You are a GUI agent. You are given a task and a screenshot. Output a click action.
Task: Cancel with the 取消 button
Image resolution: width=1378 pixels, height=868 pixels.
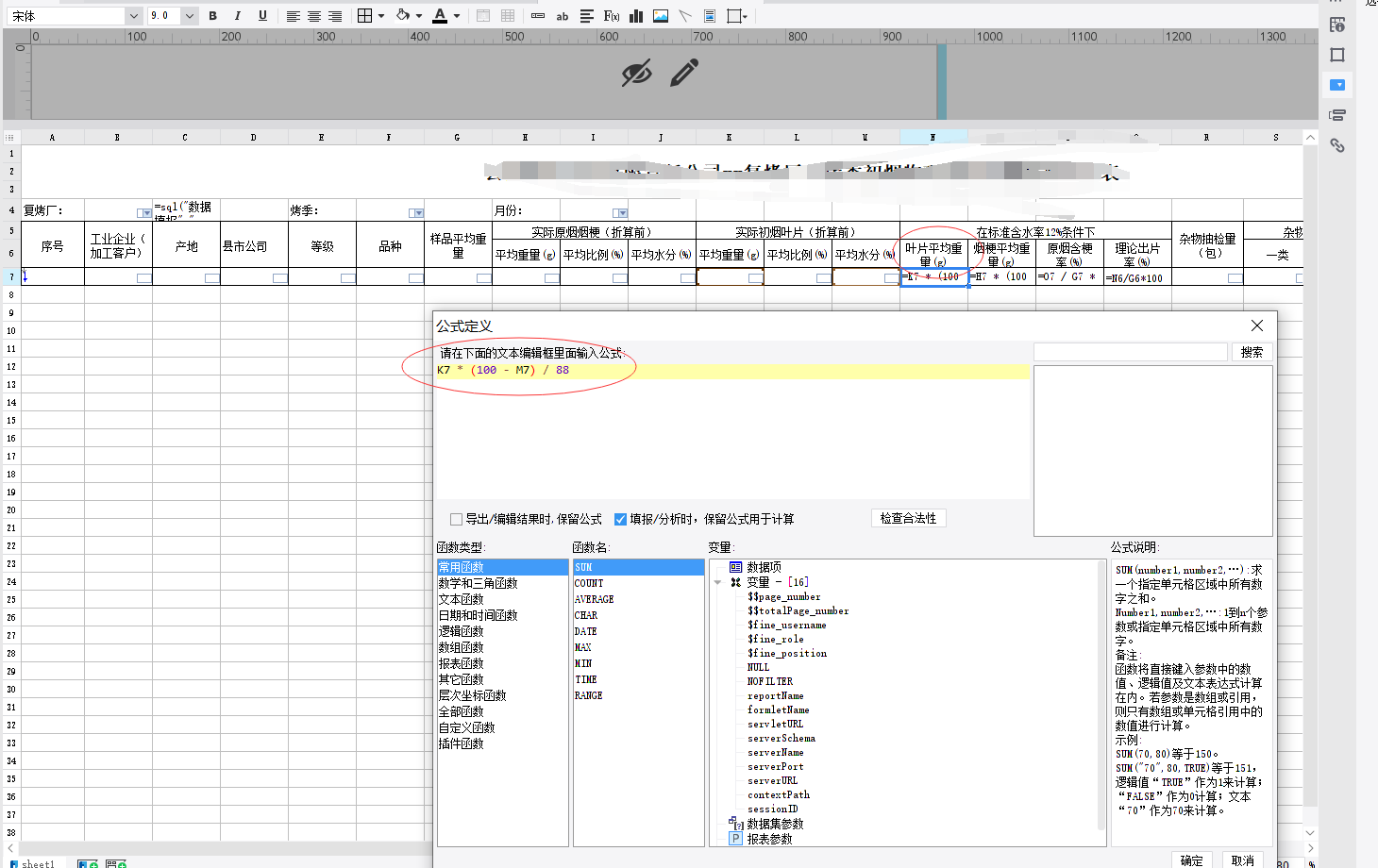[1243, 860]
